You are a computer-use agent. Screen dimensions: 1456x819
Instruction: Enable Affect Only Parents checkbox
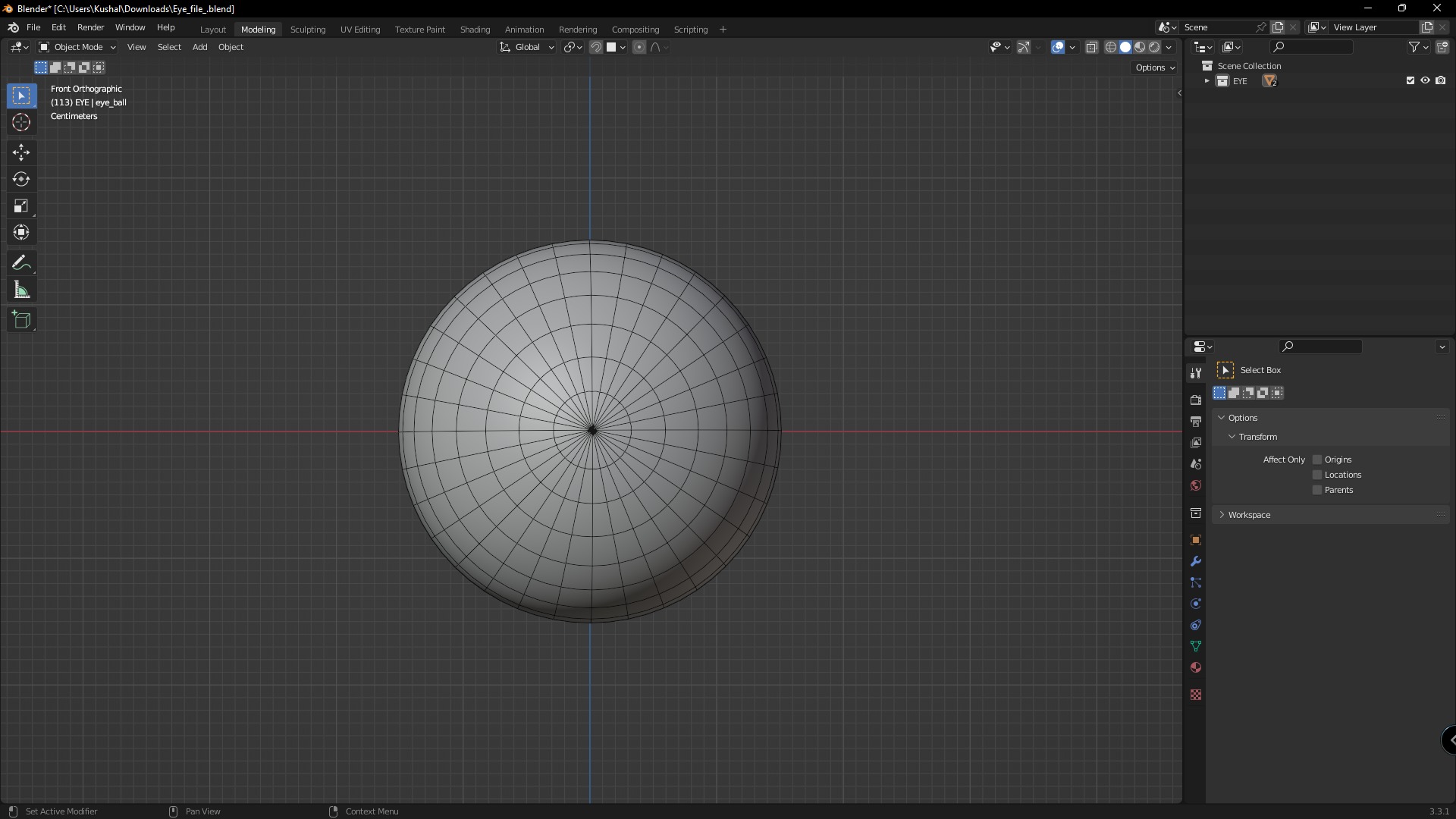tap(1317, 490)
